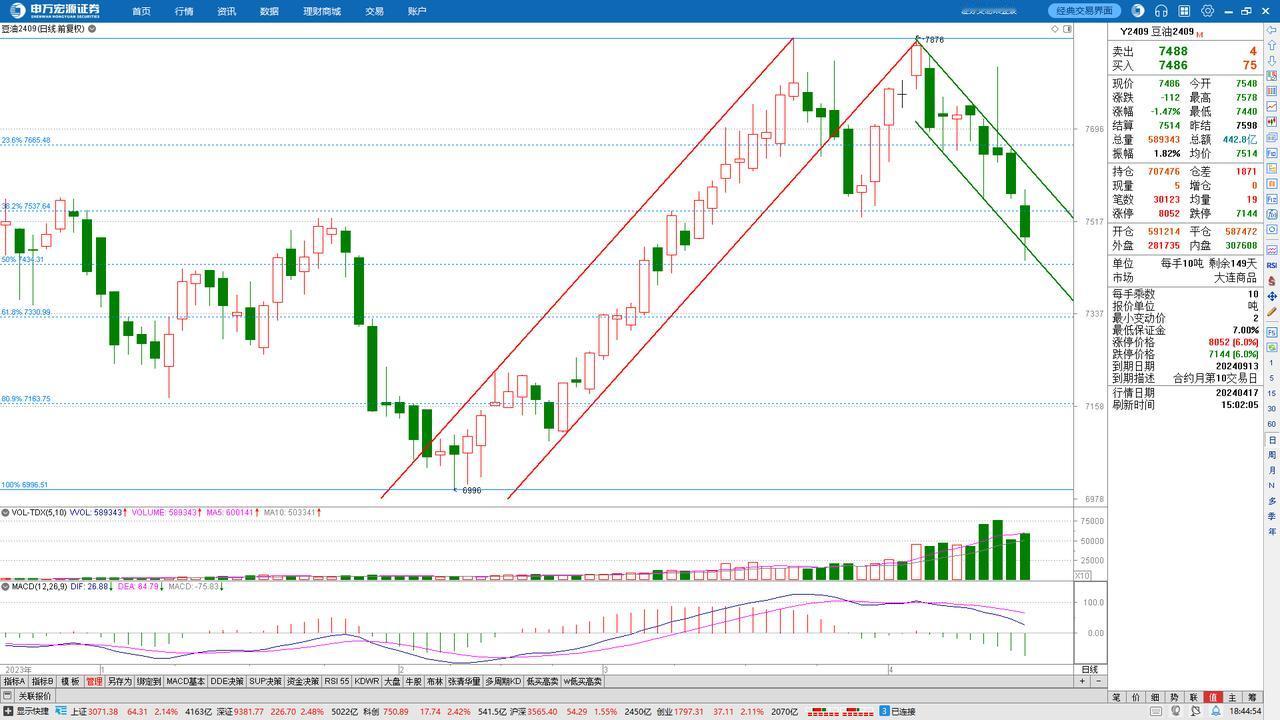Viewport: 1280px width, 720px height.
Task: Select the 日 daily period in sidebar
Action: 1272,439
